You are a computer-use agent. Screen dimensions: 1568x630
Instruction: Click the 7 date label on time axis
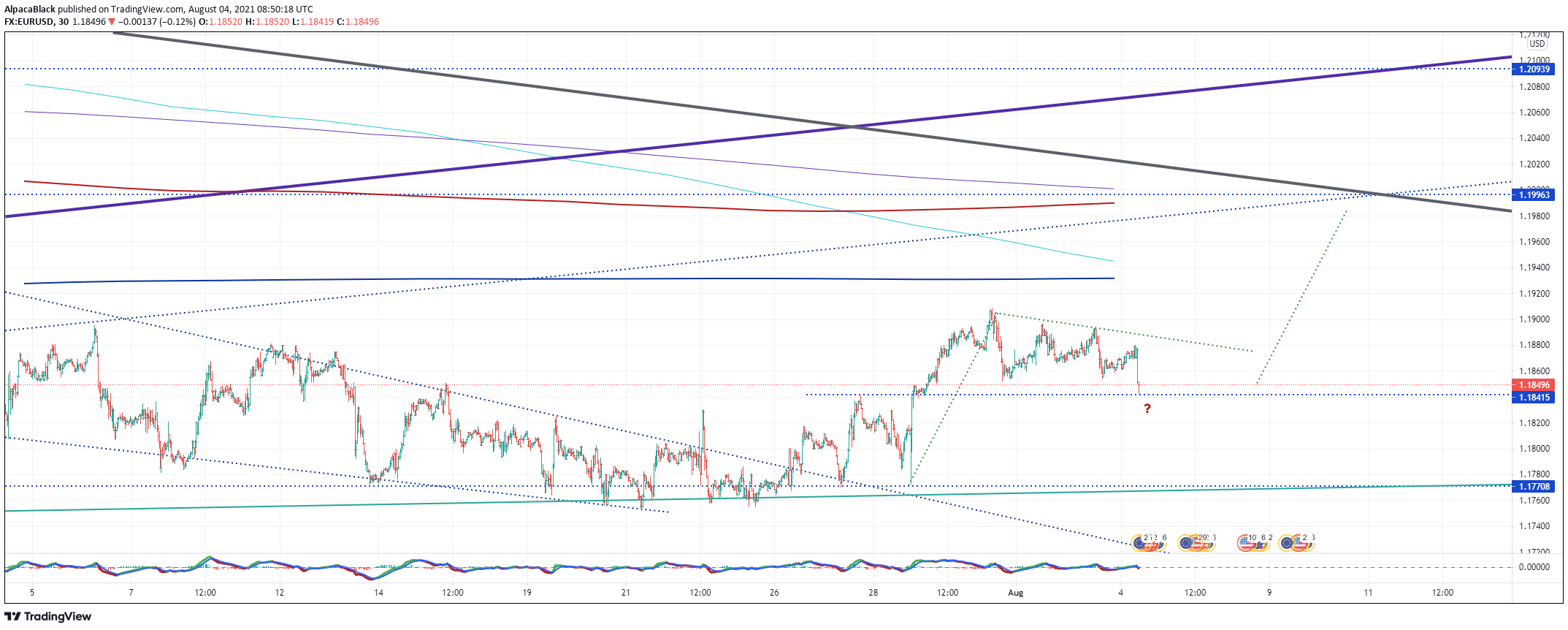[131, 593]
